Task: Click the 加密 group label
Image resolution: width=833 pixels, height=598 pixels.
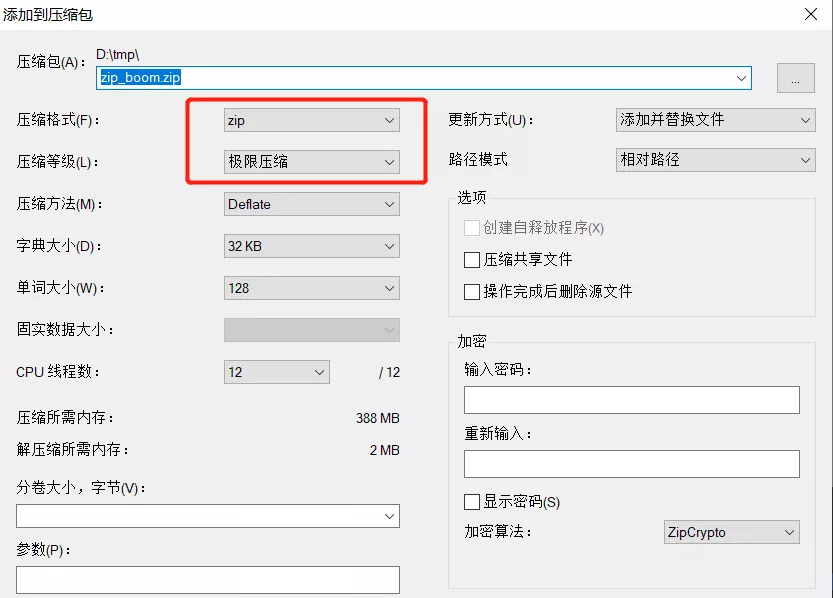Action: [x=472, y=341]
